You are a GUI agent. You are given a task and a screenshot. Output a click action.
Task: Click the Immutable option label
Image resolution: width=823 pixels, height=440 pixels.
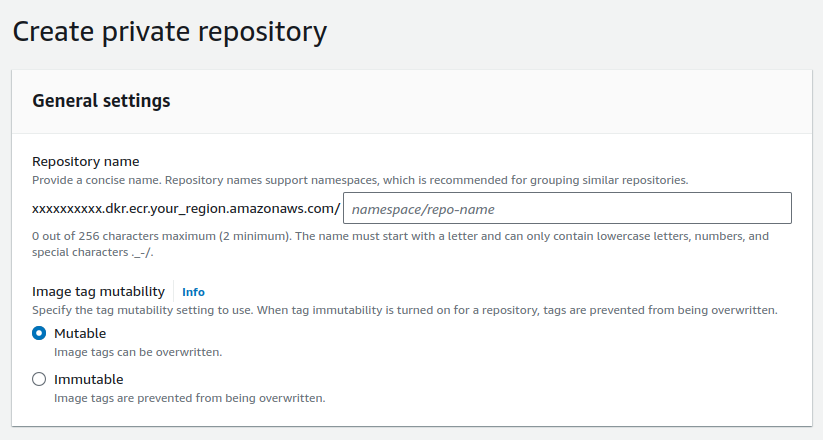[88, 379]
